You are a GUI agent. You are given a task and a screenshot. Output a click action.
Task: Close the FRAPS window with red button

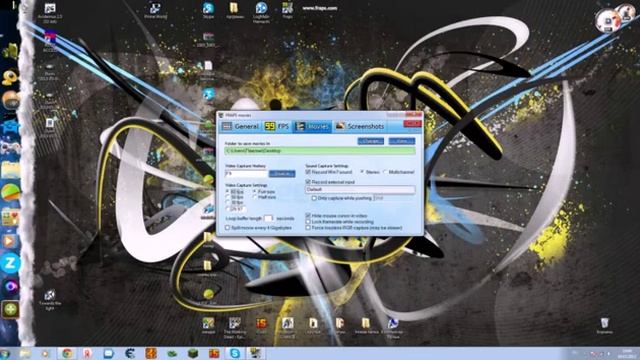click(x=412, y=124)
